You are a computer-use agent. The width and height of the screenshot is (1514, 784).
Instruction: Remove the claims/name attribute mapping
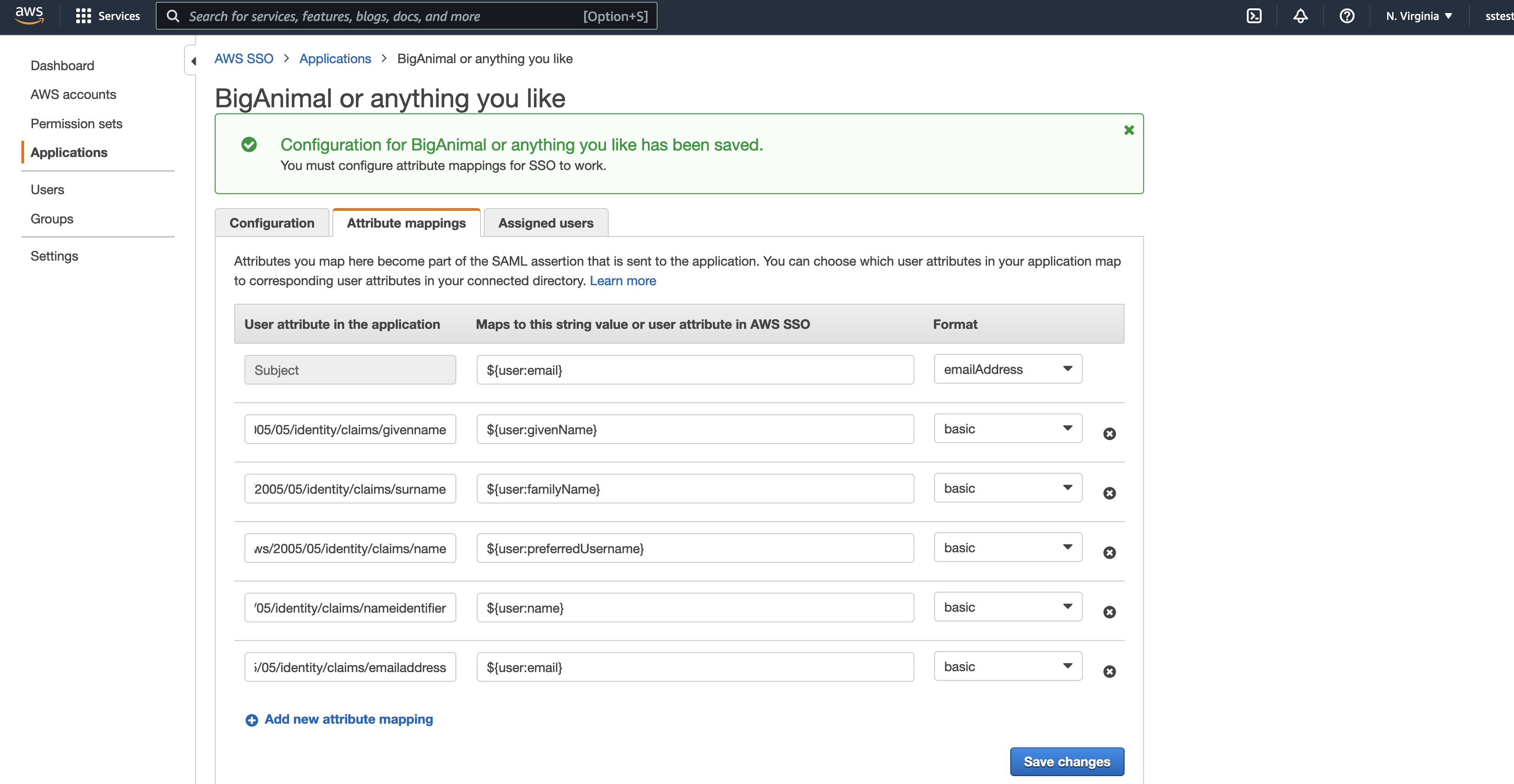(1109, 553)
